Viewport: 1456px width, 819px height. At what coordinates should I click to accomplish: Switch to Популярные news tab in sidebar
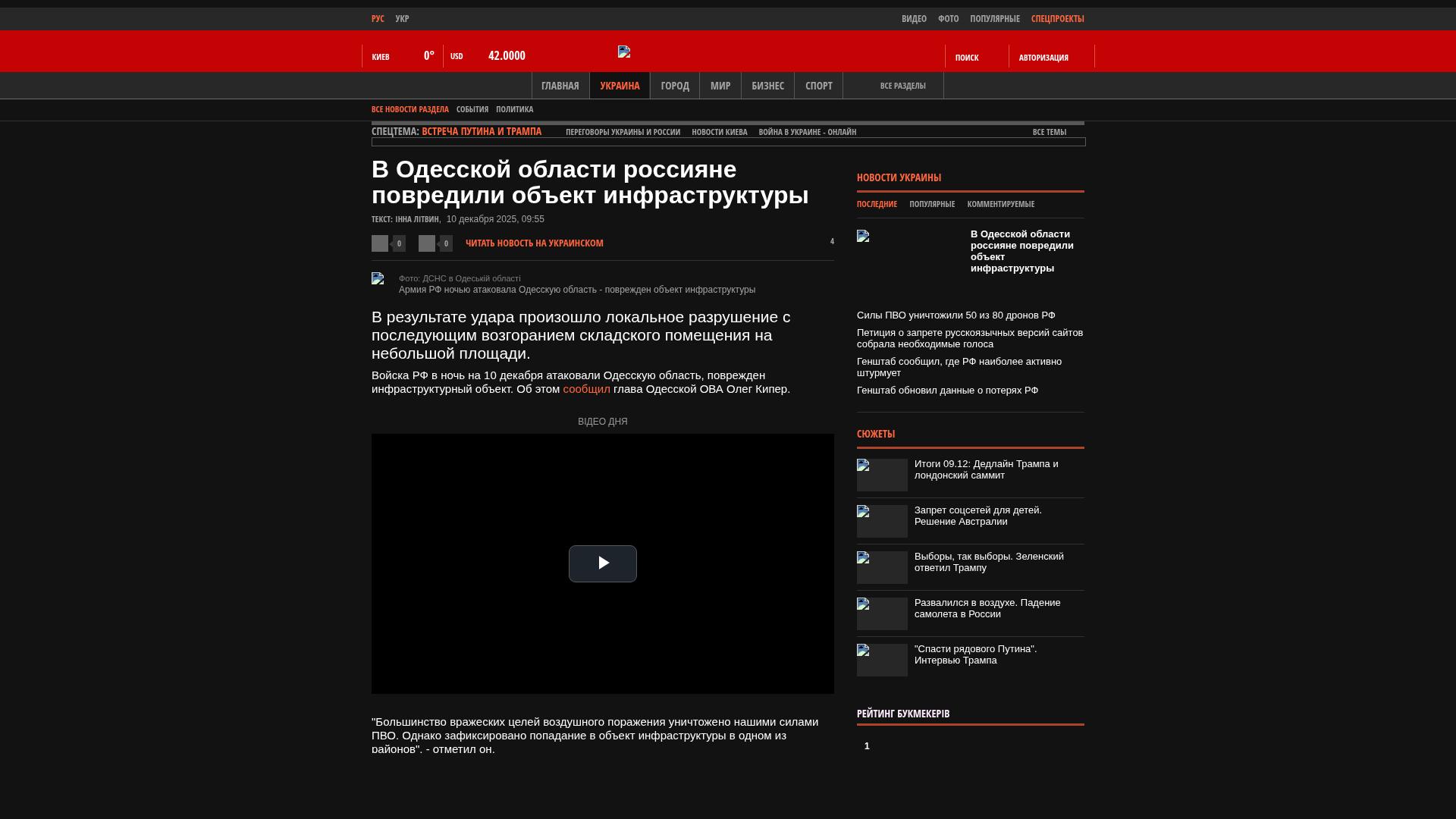[x=932, y=204]
